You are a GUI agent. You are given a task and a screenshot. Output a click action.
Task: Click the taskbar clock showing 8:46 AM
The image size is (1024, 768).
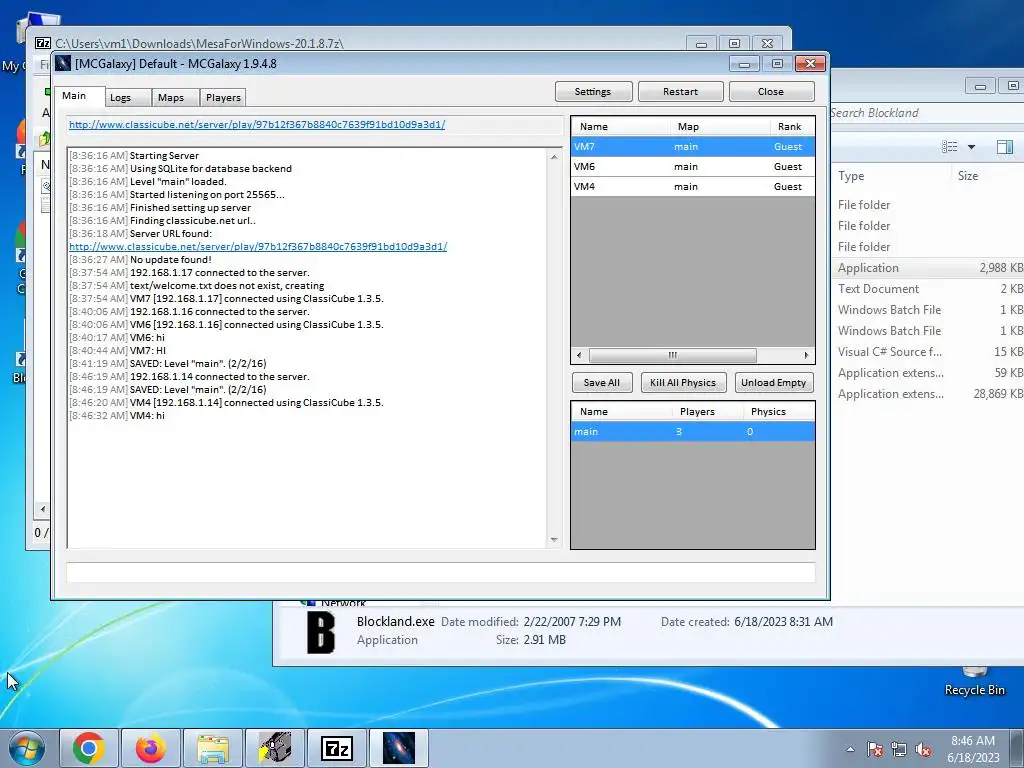973,749
